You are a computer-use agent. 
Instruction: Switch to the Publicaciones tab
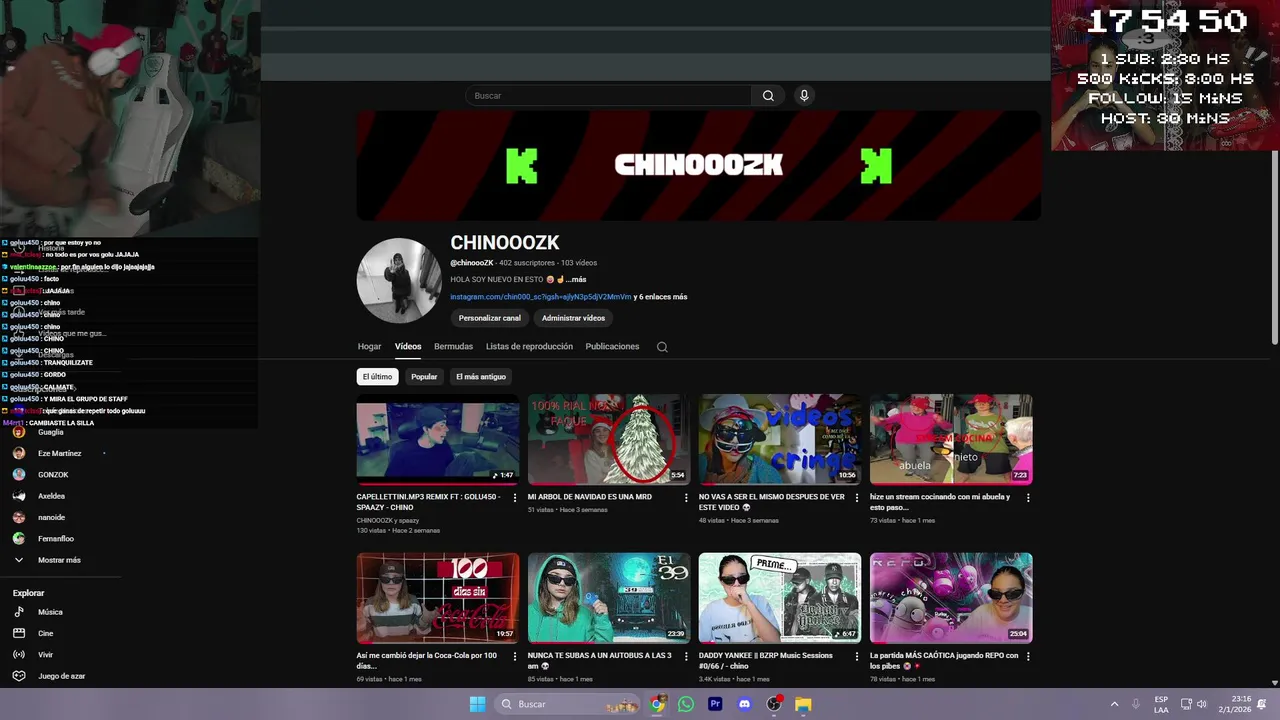(612, 347)
